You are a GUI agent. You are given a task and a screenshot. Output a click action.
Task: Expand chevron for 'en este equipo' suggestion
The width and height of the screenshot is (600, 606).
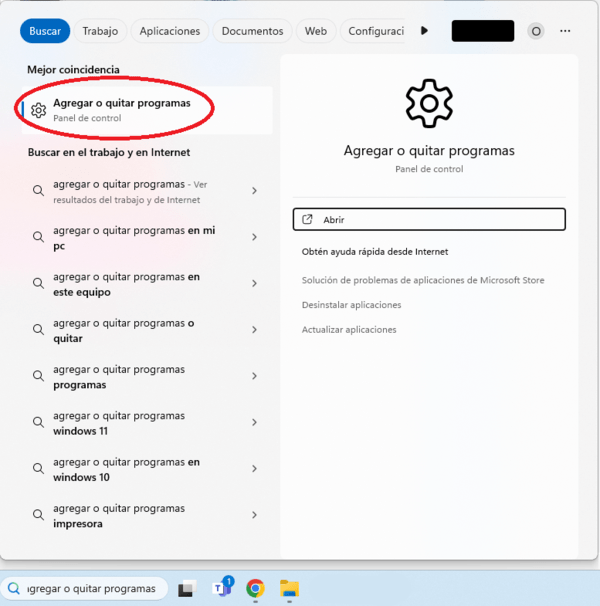(x=254, y=283)
